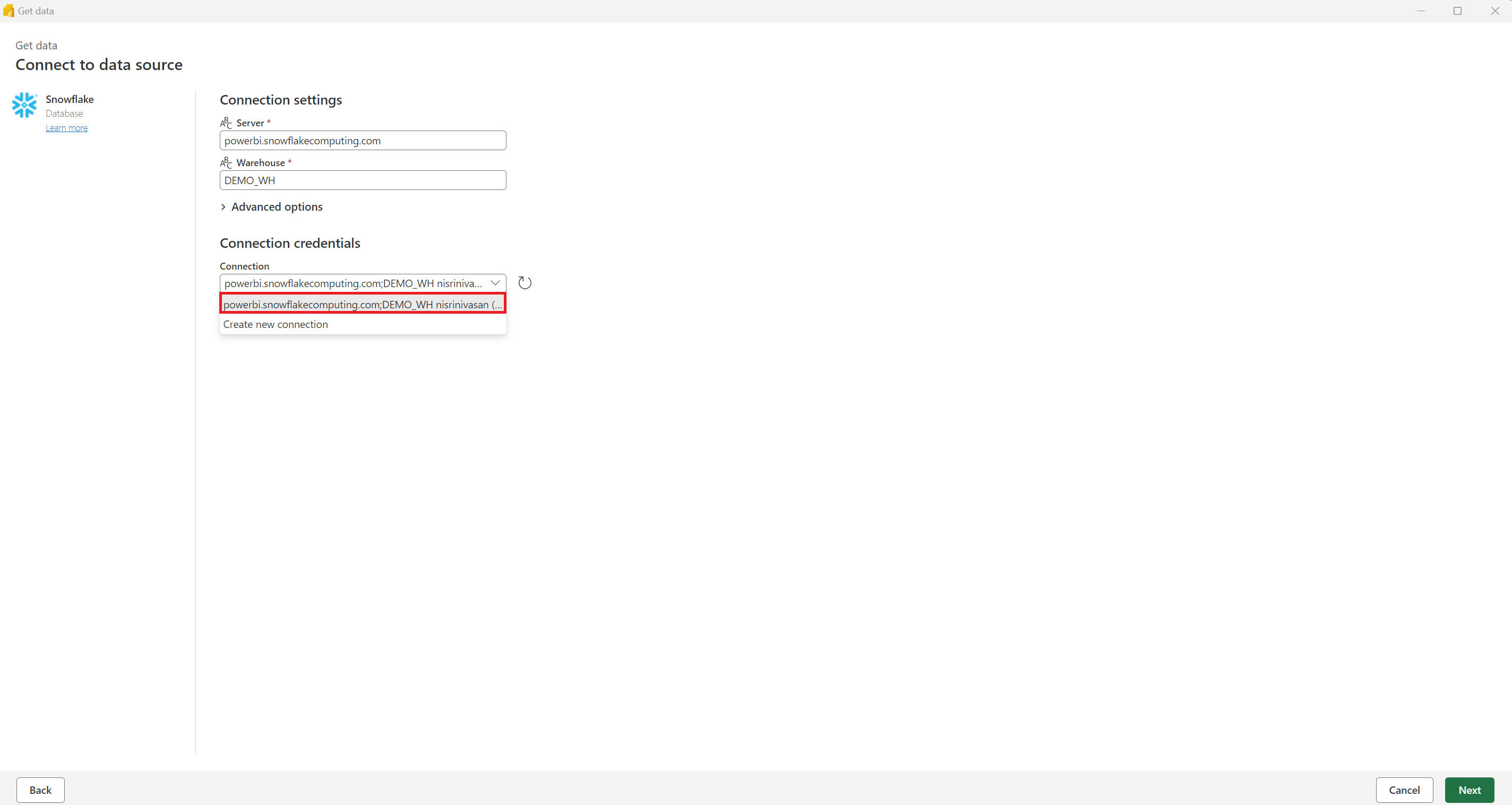Image resolution: width=1512 pixels, height=805 pixels.
Task: Open the Connection credentials dropdown
Action: tap(496, 283)
